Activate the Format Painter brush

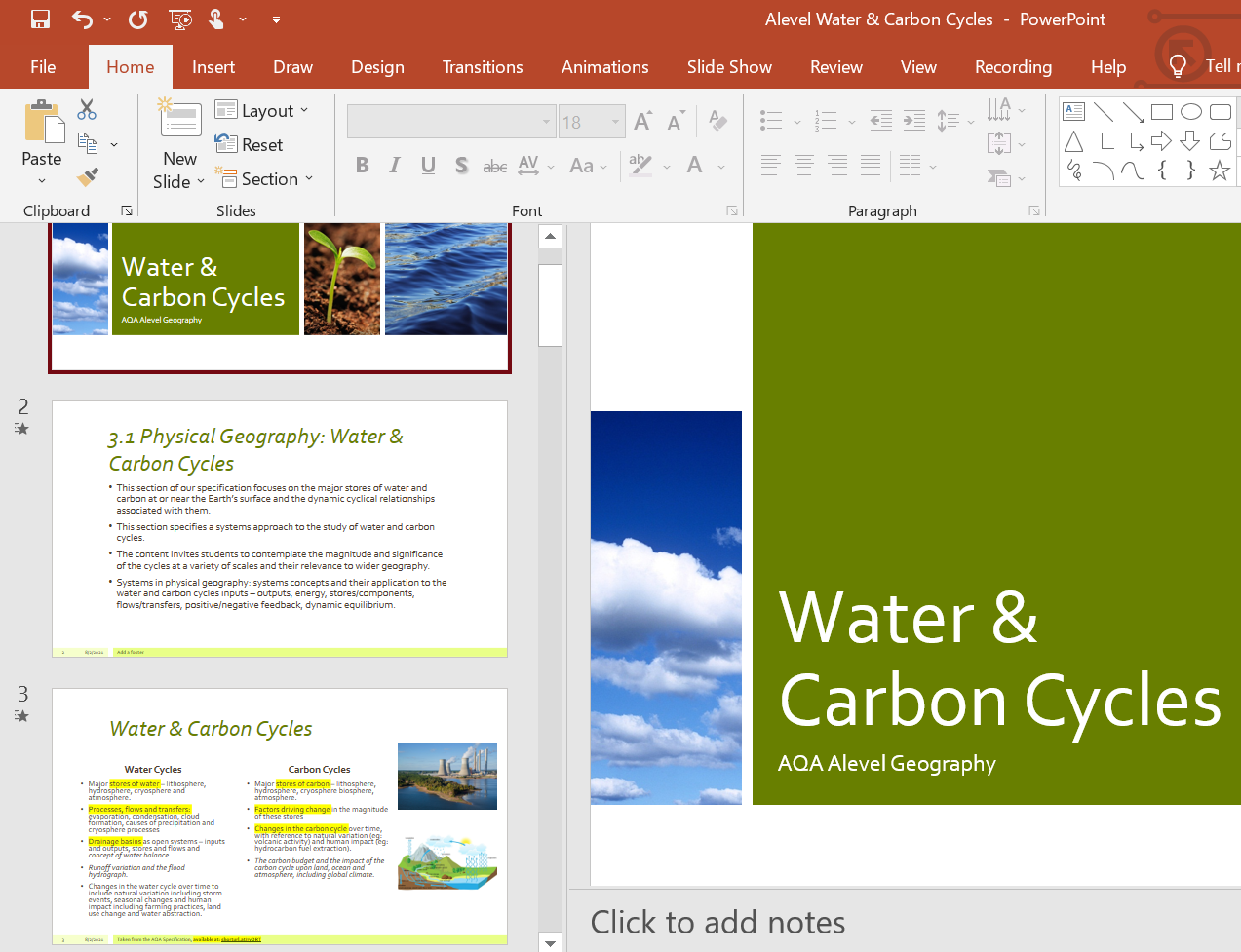87,177
